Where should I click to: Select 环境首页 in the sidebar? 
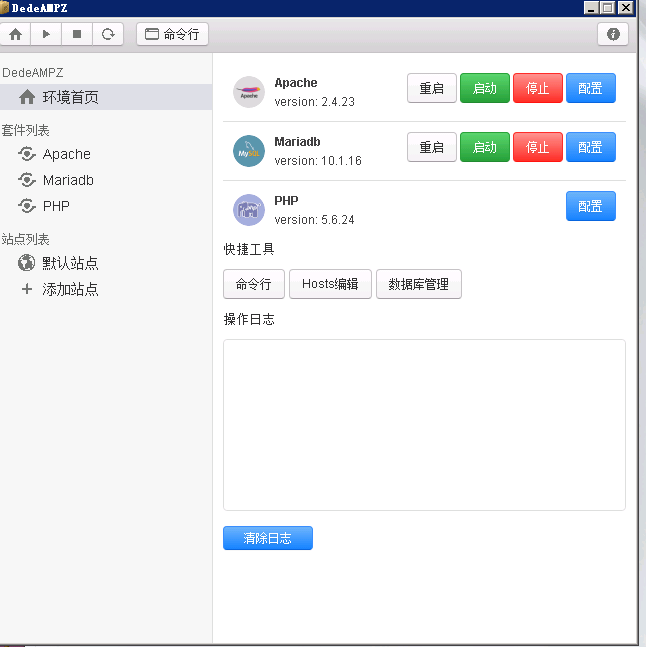pyautogui.click(x=70, y=97)
